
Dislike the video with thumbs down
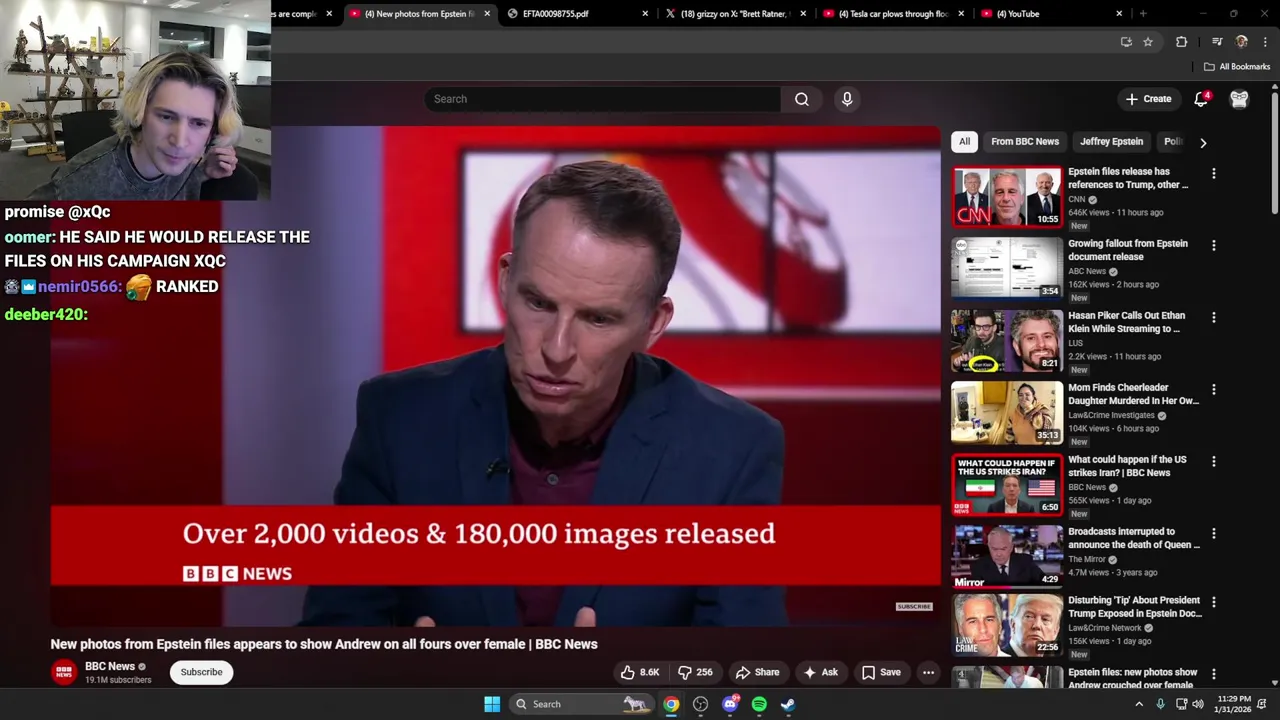tap(695, 672)
